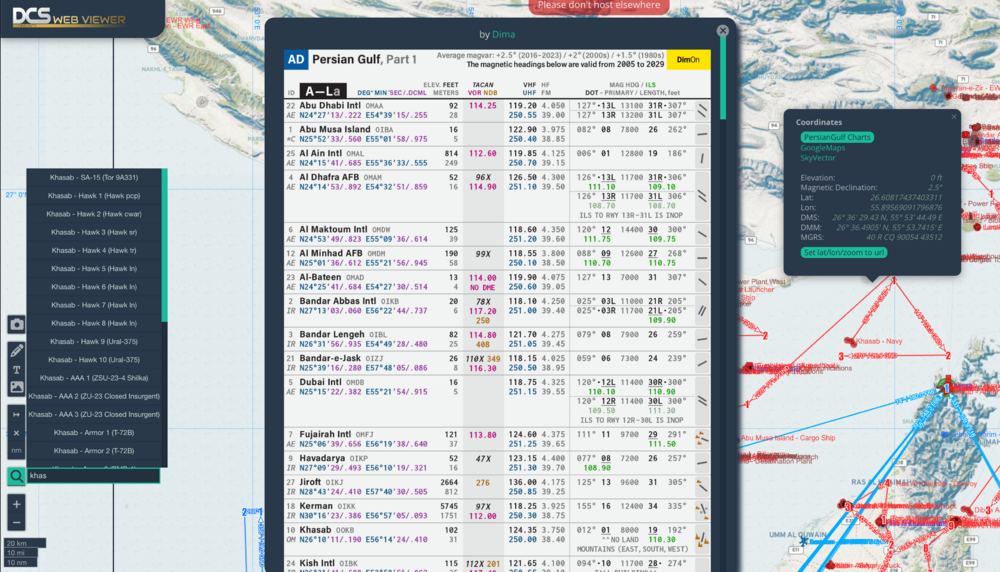Click the Khasab OOKB airport name
1000x572 pixels.
(x=315, y=530)
